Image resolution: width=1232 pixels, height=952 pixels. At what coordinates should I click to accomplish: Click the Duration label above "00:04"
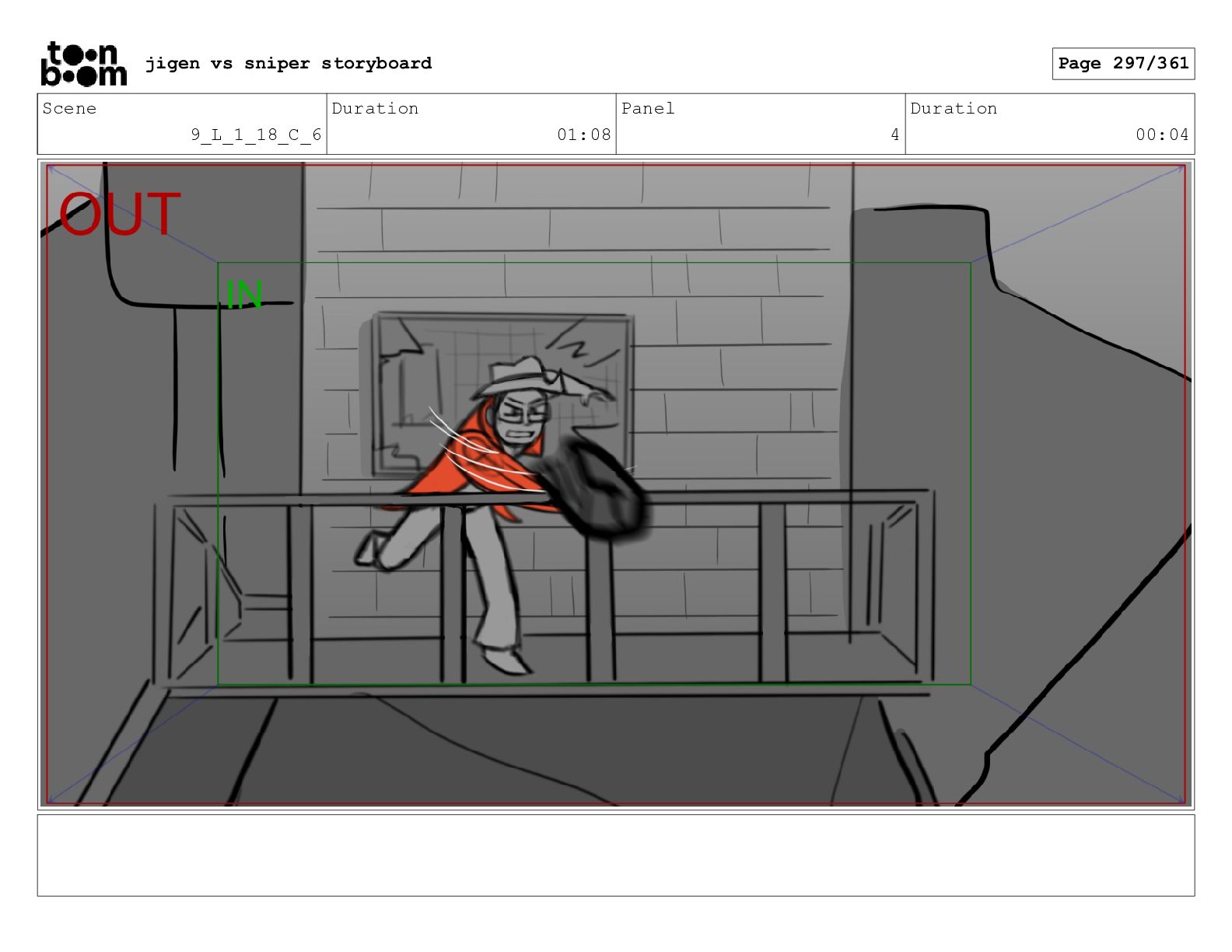(x=954, y=108)
